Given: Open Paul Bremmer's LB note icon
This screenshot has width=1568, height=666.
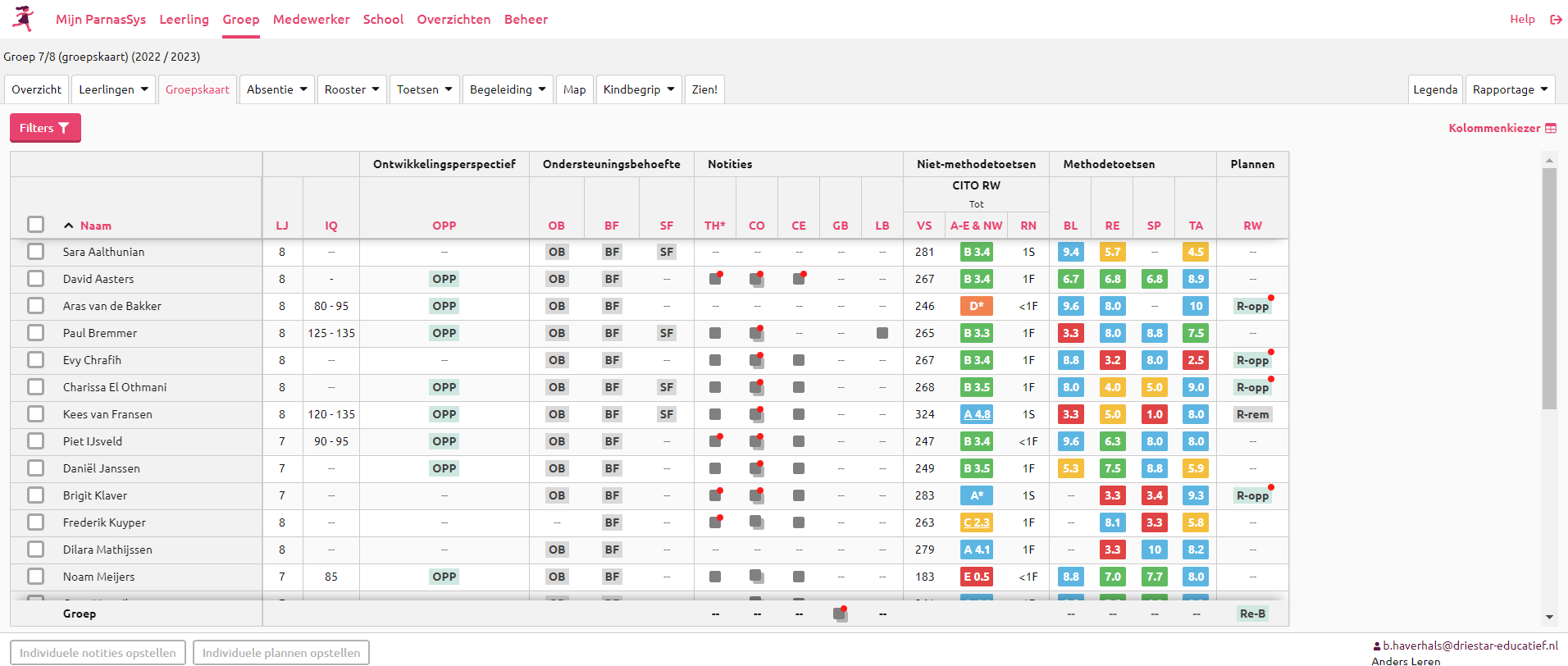Looking at the screenshot, I should coord(882,333).
